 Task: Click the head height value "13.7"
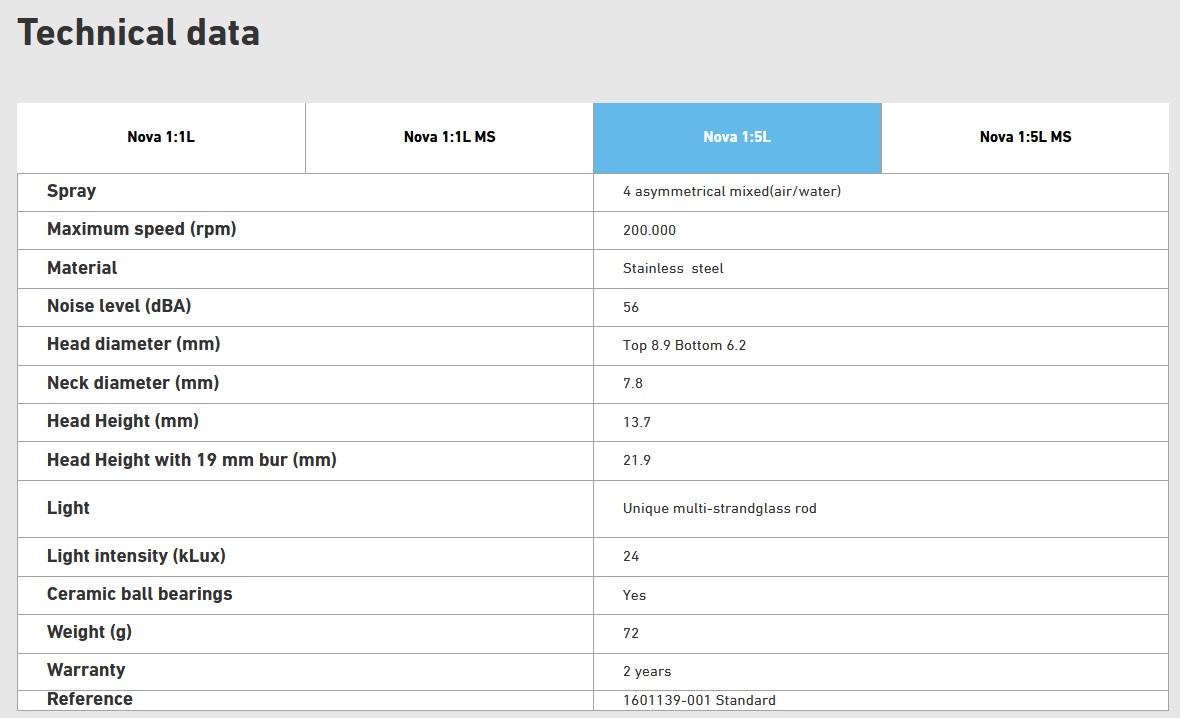[637, 422]
